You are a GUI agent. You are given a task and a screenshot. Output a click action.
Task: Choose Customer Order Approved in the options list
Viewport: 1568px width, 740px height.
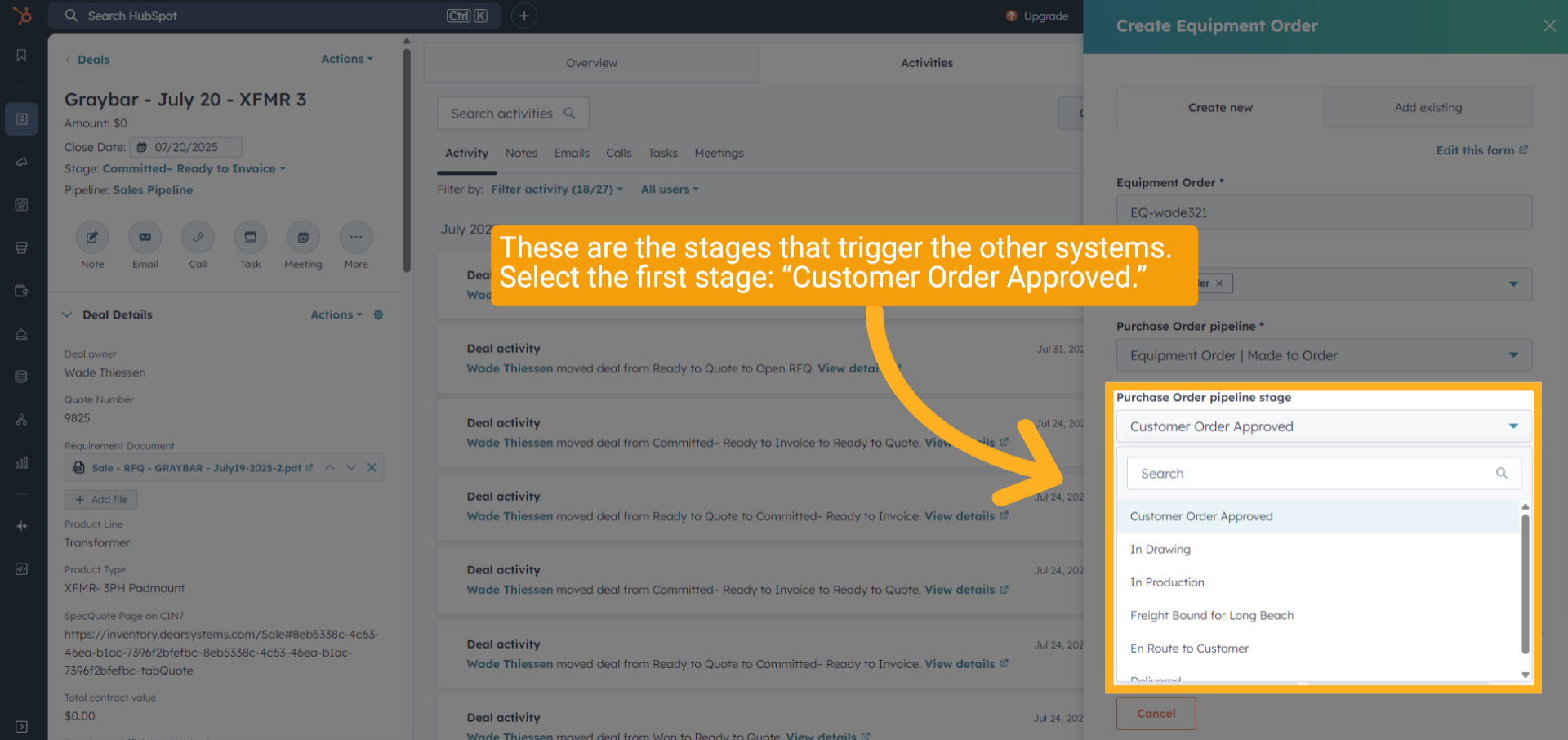point(1318,516)
